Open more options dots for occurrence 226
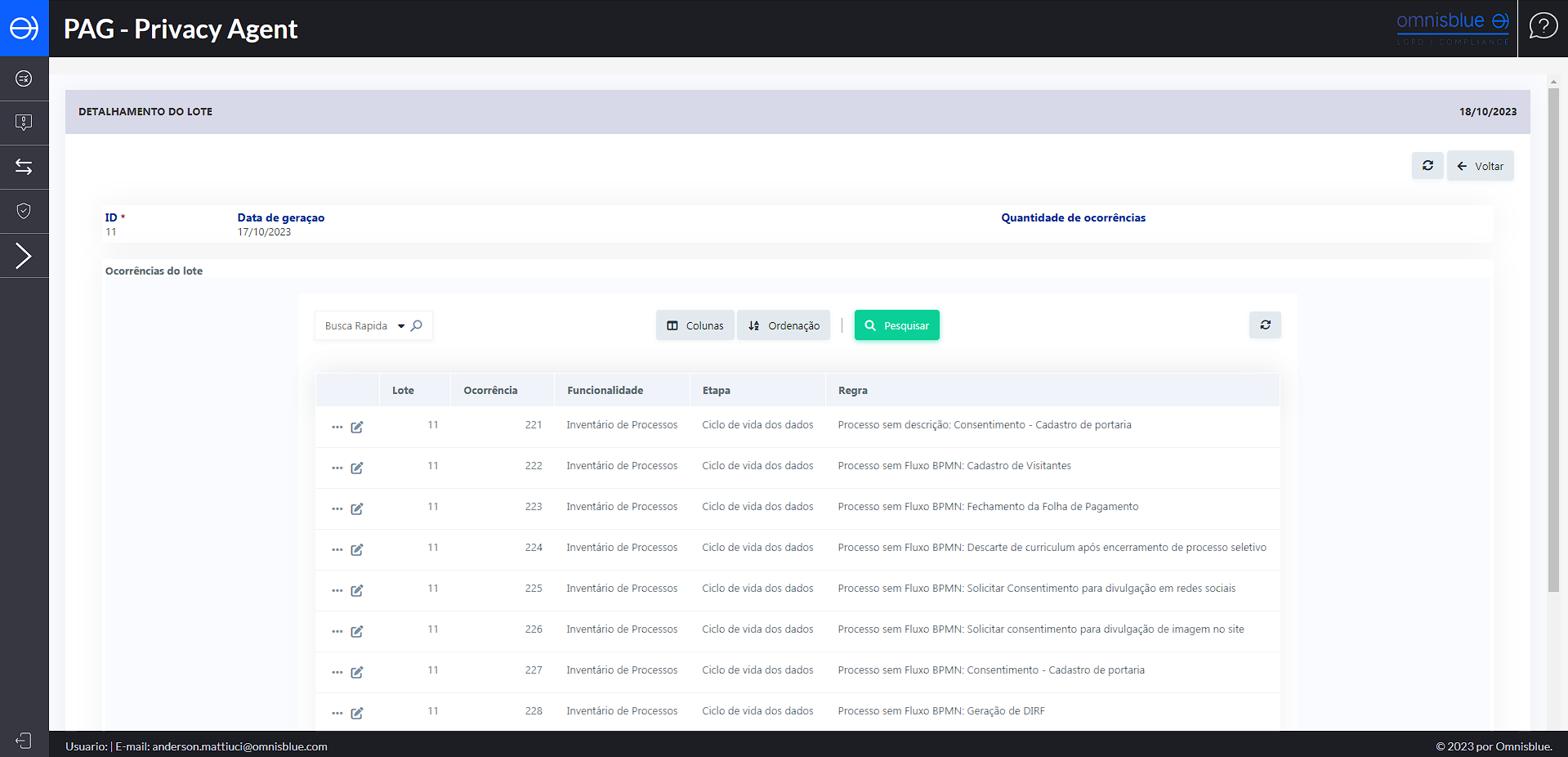This screenshot has width=1568, height=757. 337,631
